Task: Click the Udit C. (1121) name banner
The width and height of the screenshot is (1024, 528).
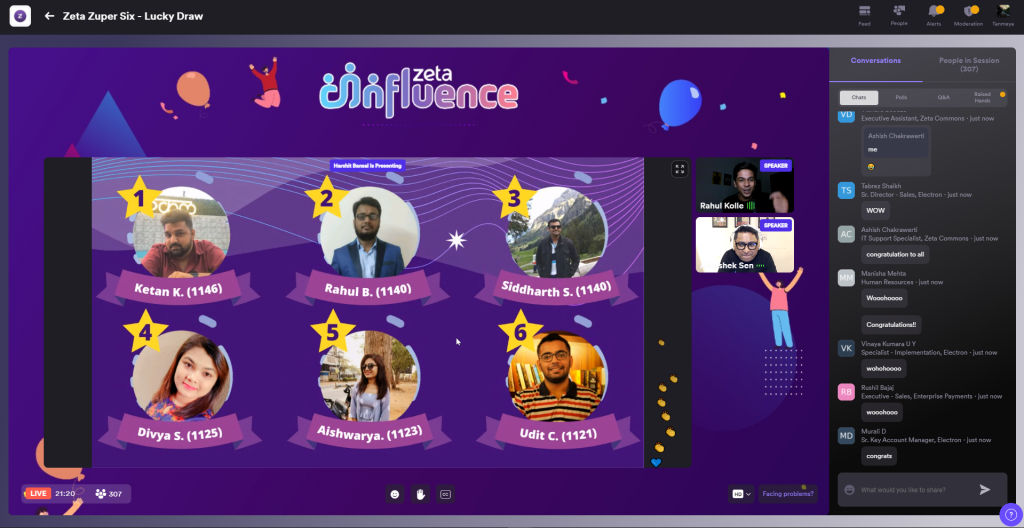Action: 557,434
